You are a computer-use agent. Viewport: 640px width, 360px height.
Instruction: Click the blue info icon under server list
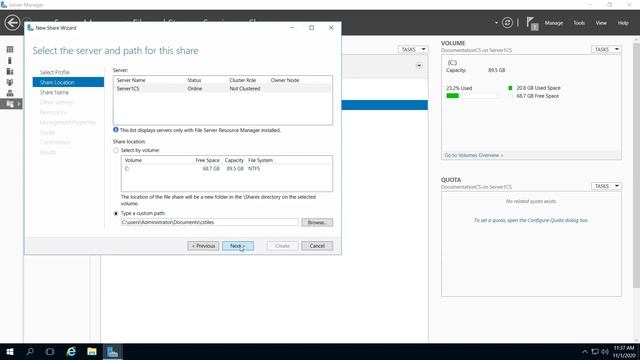(x=116, y=130)
